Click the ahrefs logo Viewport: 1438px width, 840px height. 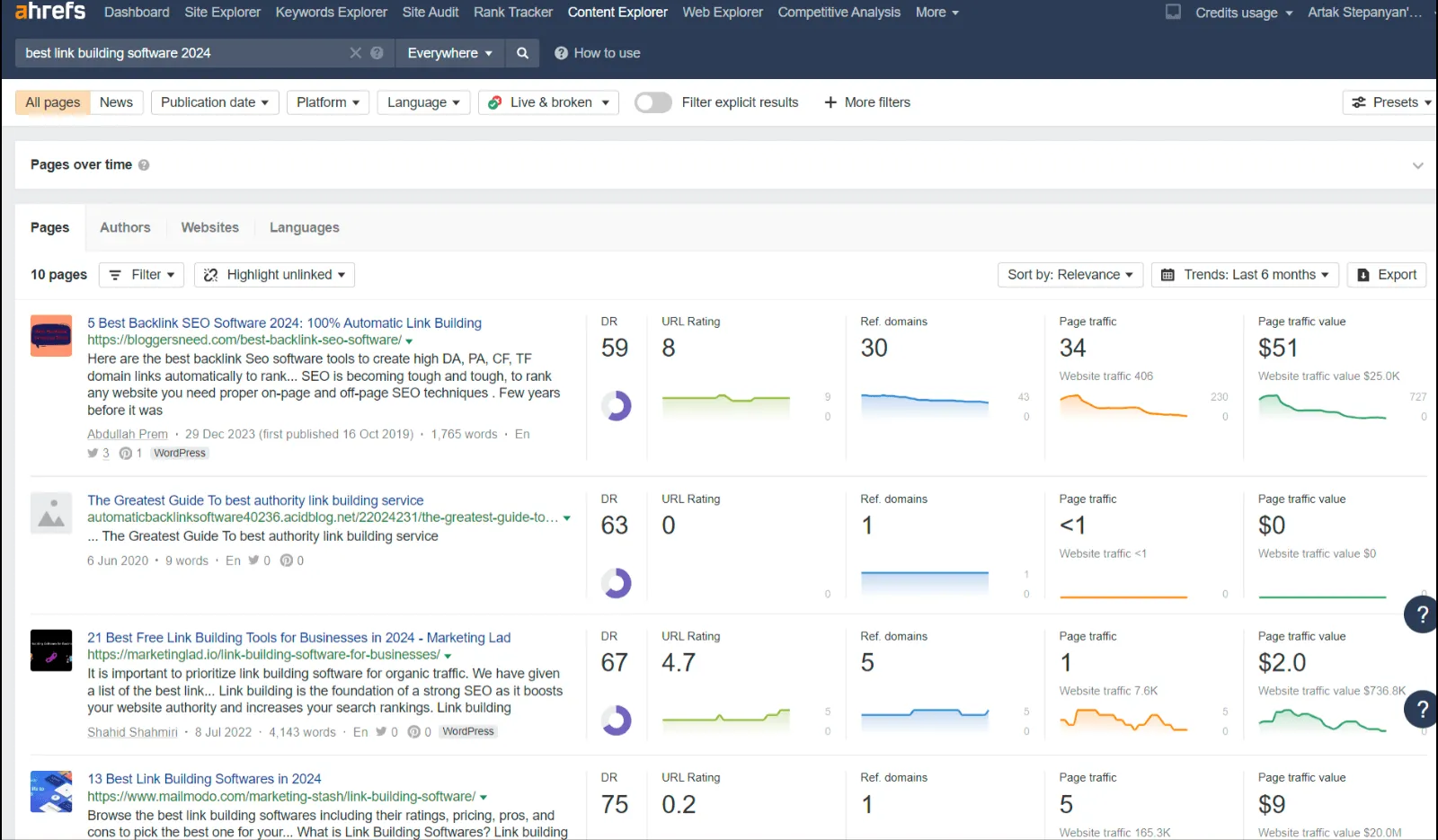[49, 12]
